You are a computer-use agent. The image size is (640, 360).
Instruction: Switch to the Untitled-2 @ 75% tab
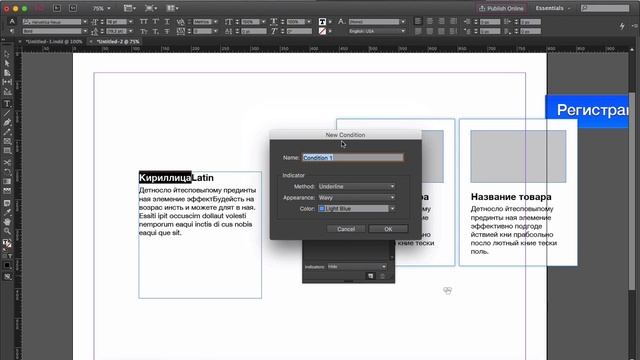118,42
